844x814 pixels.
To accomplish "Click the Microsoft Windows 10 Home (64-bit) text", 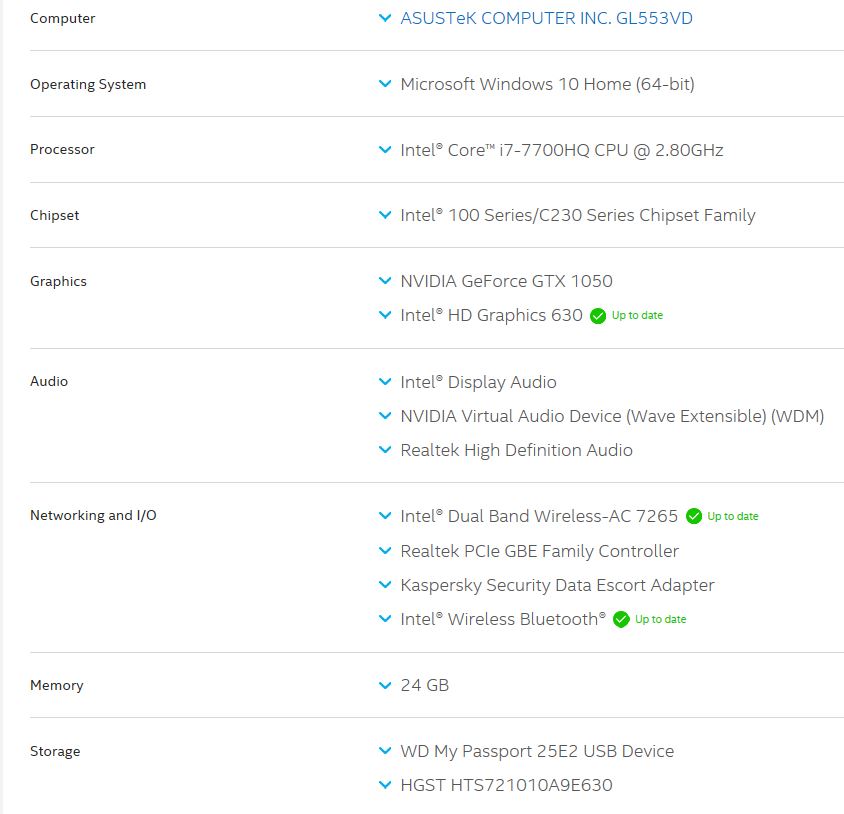I will 547,84.
